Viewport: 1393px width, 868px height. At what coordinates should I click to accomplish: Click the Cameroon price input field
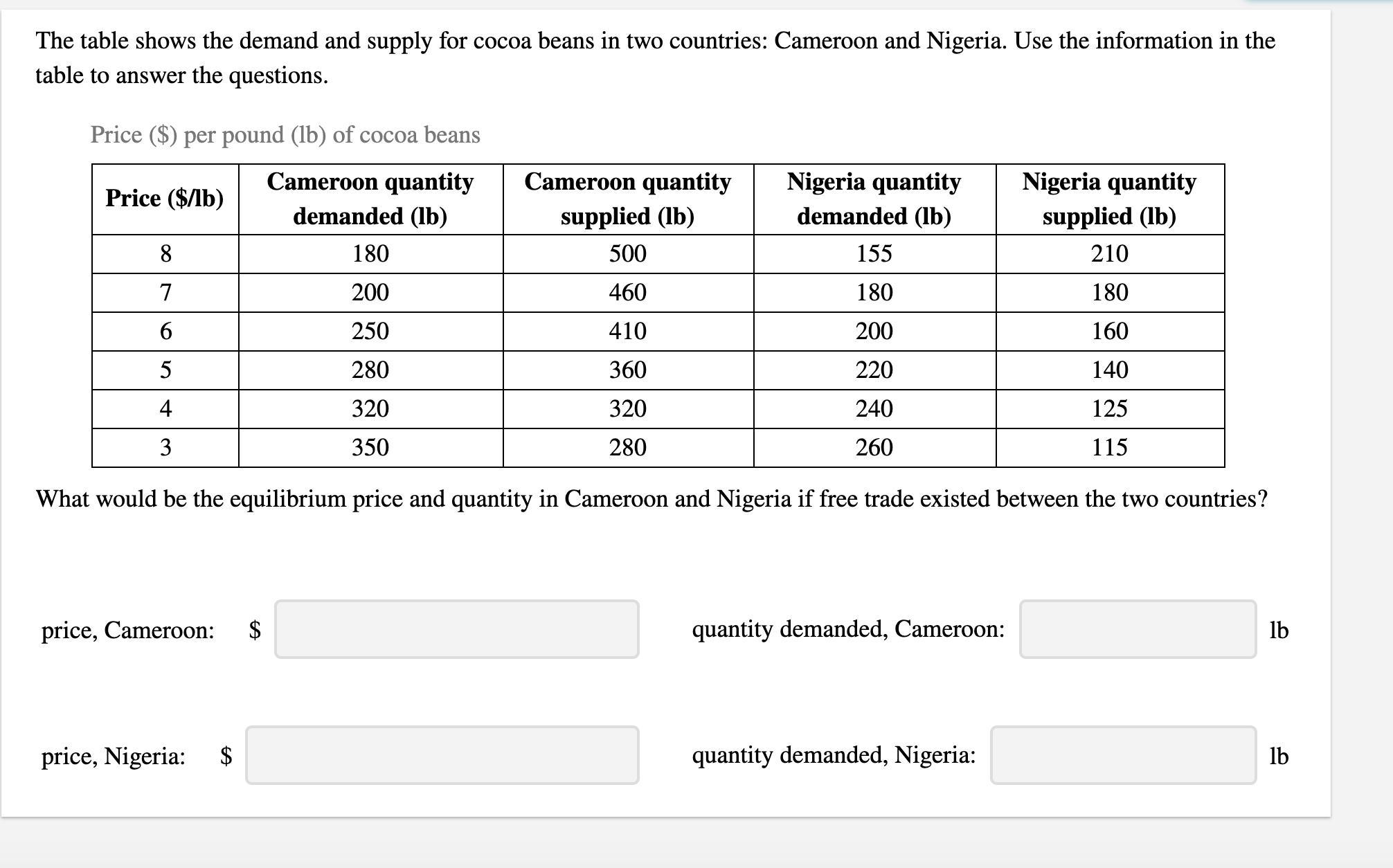point(456,629)
